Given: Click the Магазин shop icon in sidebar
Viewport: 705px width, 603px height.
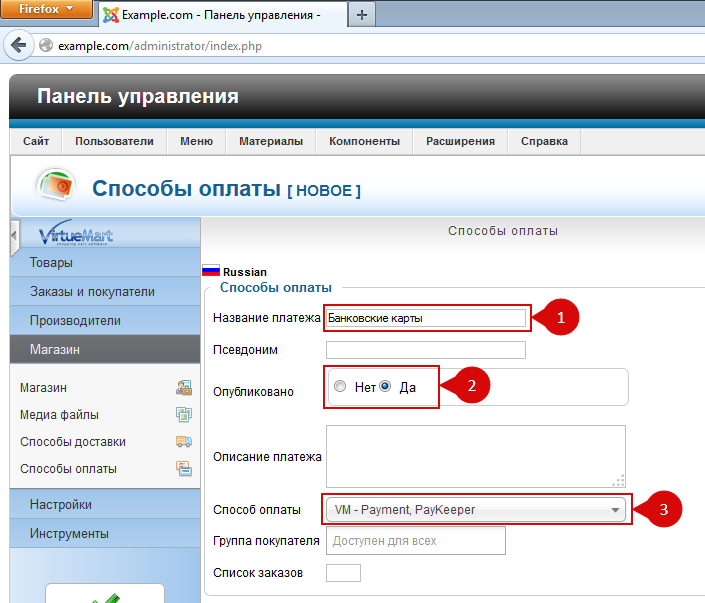Looking at the screenshot, I should (x=183, y=388).
